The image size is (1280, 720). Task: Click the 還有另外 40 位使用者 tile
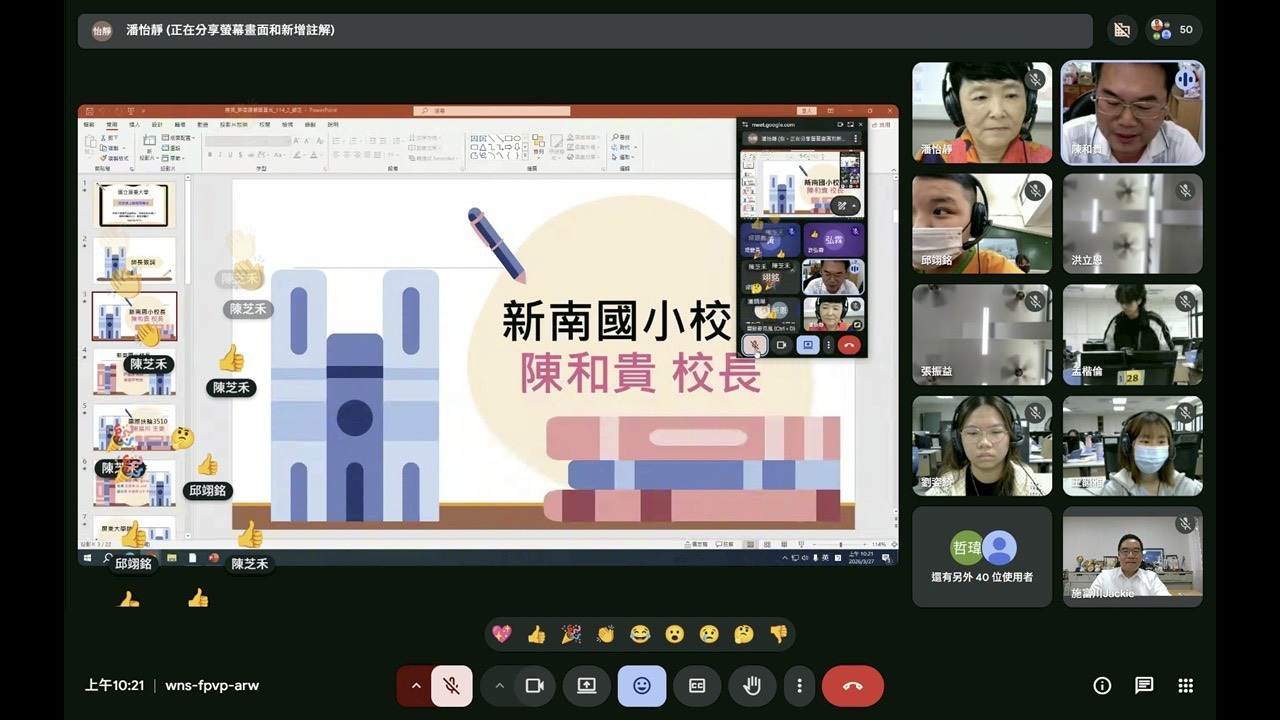982,556
